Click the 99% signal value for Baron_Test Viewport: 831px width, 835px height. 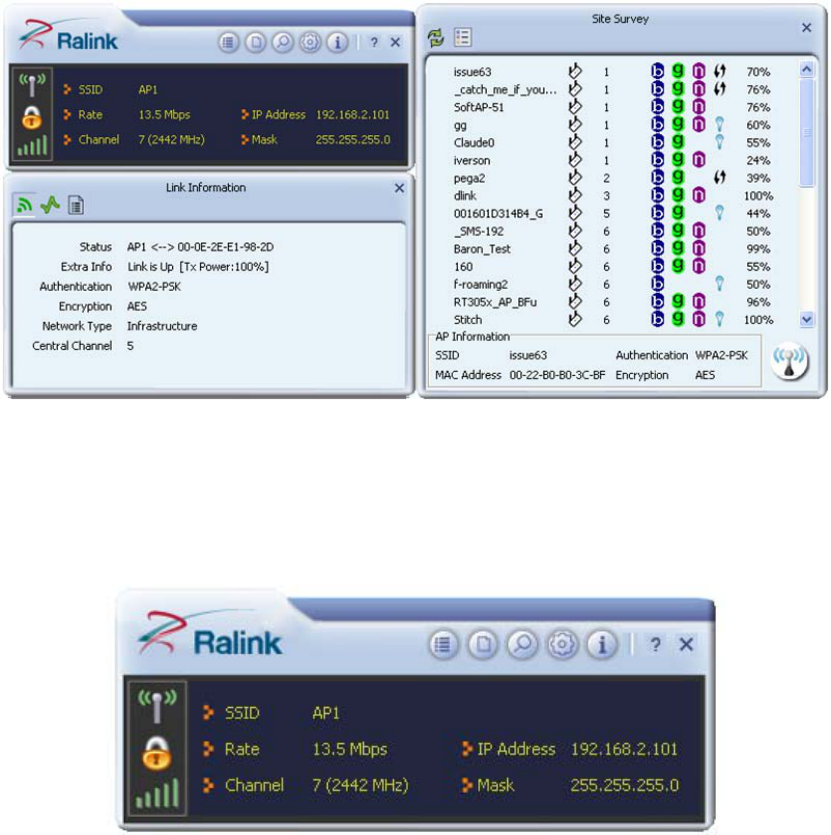[758, 249]
